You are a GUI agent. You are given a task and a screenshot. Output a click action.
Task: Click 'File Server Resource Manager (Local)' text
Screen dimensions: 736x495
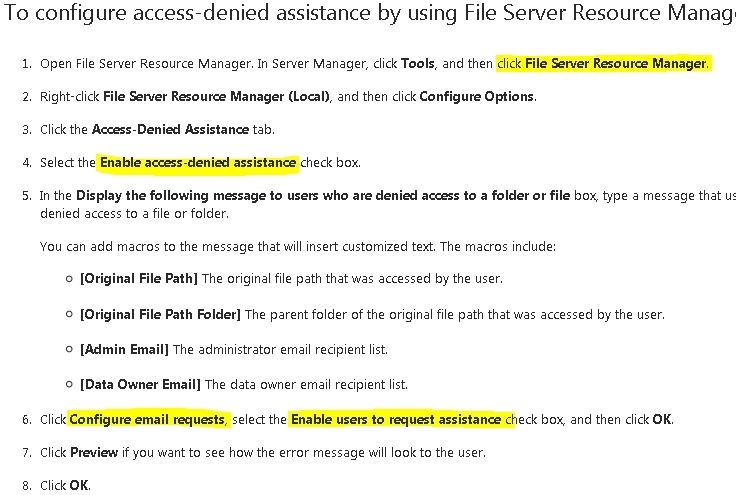[216, 97]
